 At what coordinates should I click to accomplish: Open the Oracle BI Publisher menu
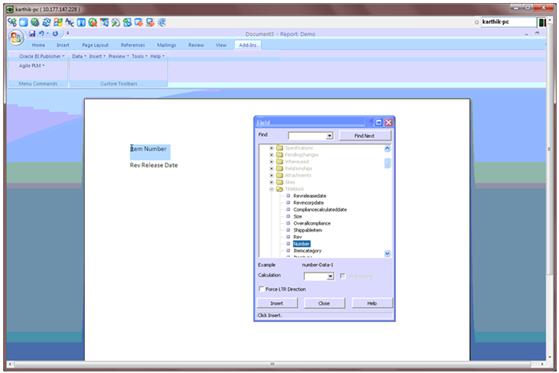point(42,56)
